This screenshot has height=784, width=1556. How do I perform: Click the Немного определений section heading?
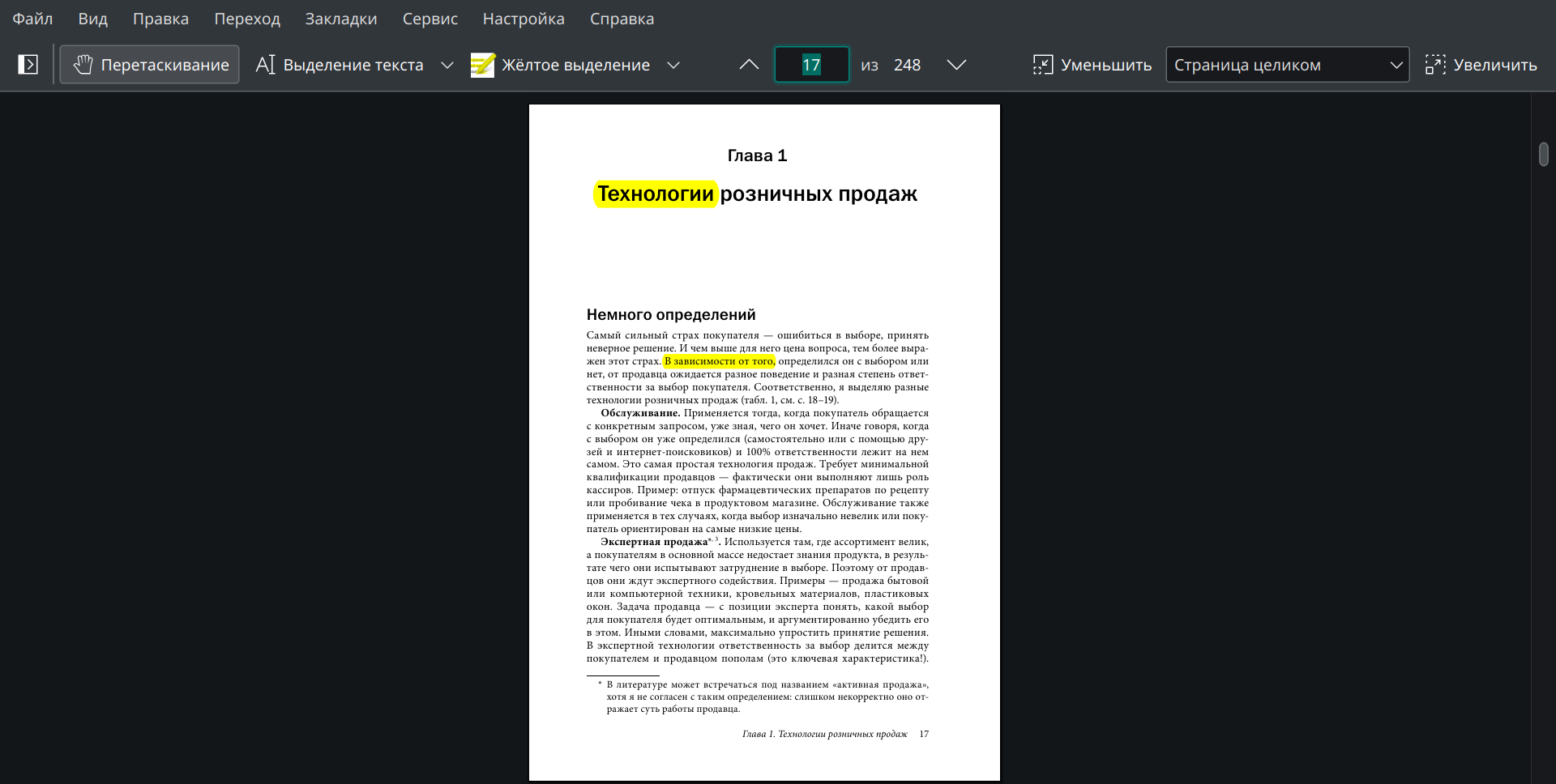pyautogui.click(x=671, y=315)
